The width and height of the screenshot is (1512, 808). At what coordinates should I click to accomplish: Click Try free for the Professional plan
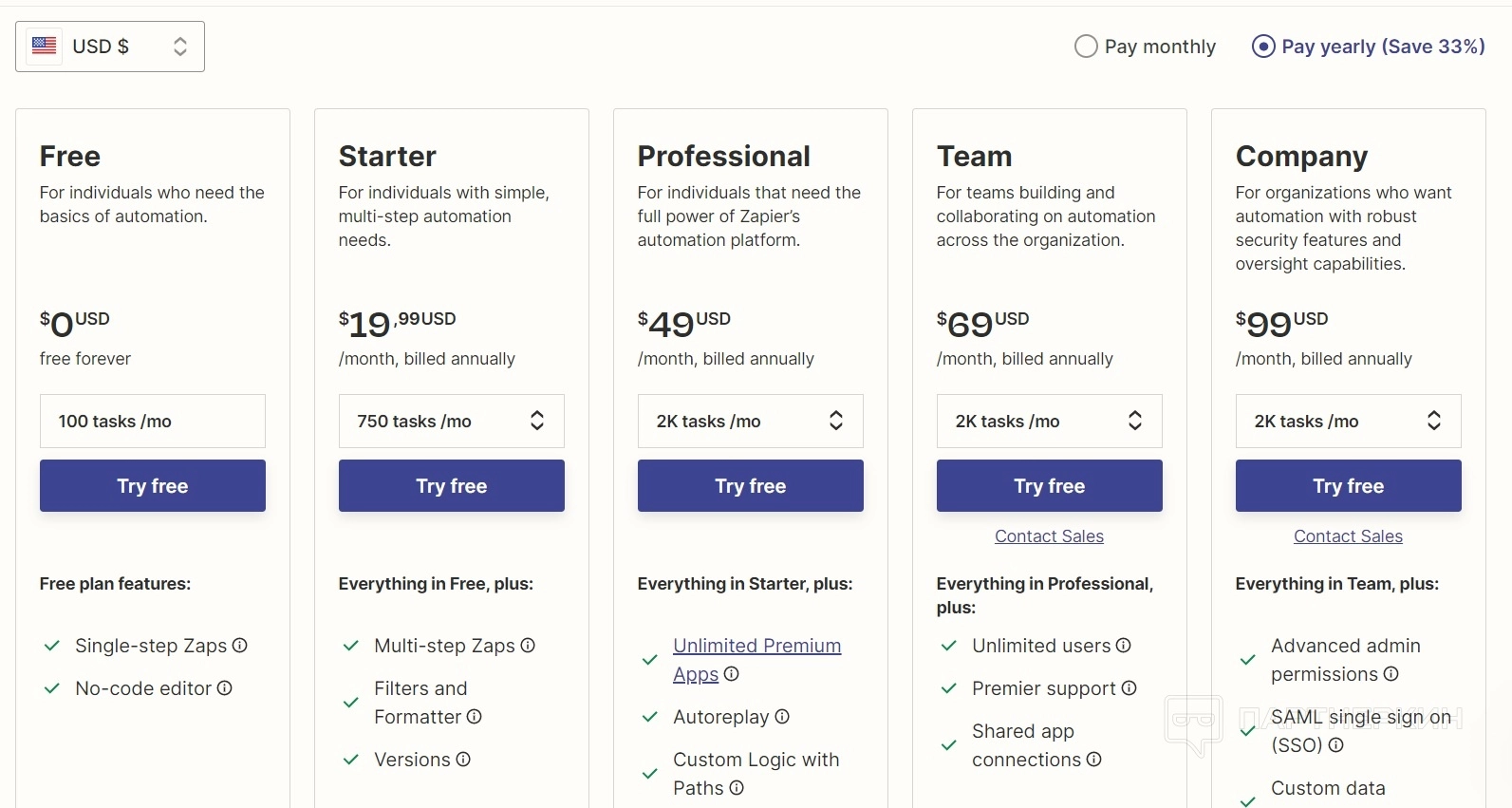751,486
